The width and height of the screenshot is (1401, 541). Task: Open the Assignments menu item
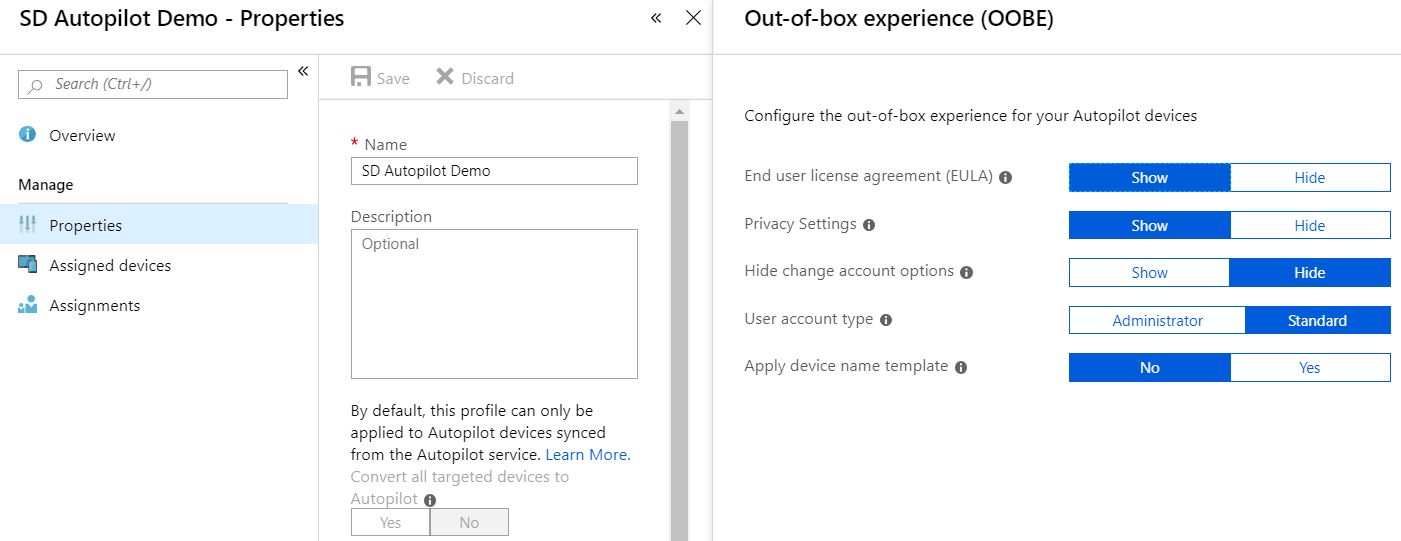click(159, 305)
